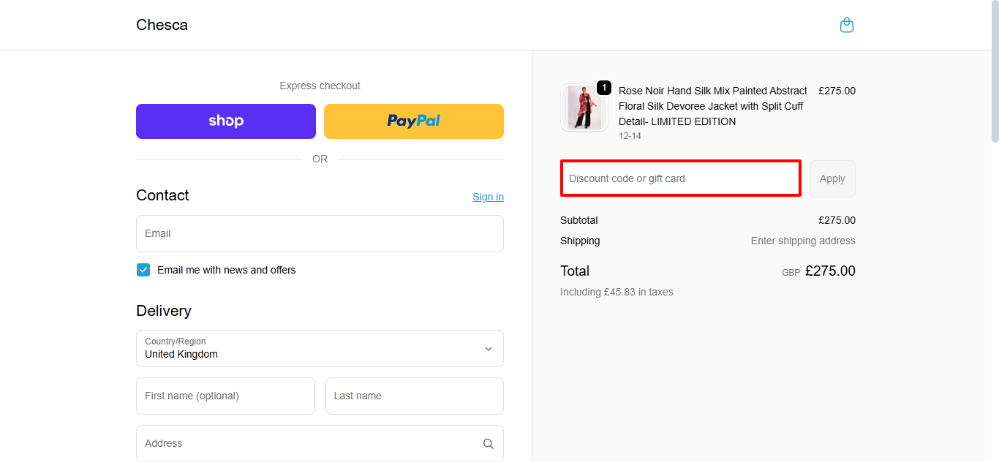The height and width of the screenshot is (462, 999).
Task: Click the item quantity badge on product
Action: (x=603, y=87)
